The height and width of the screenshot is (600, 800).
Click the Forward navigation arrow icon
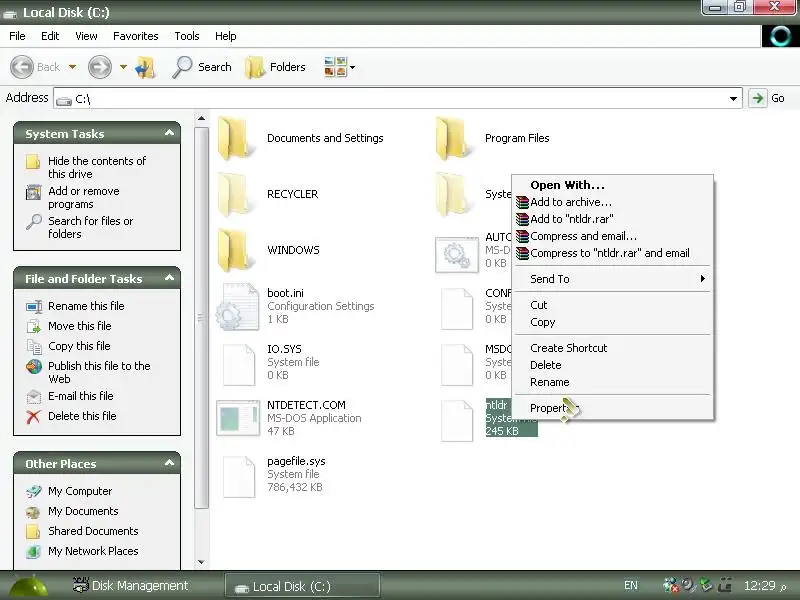click(x=99, y=67)
